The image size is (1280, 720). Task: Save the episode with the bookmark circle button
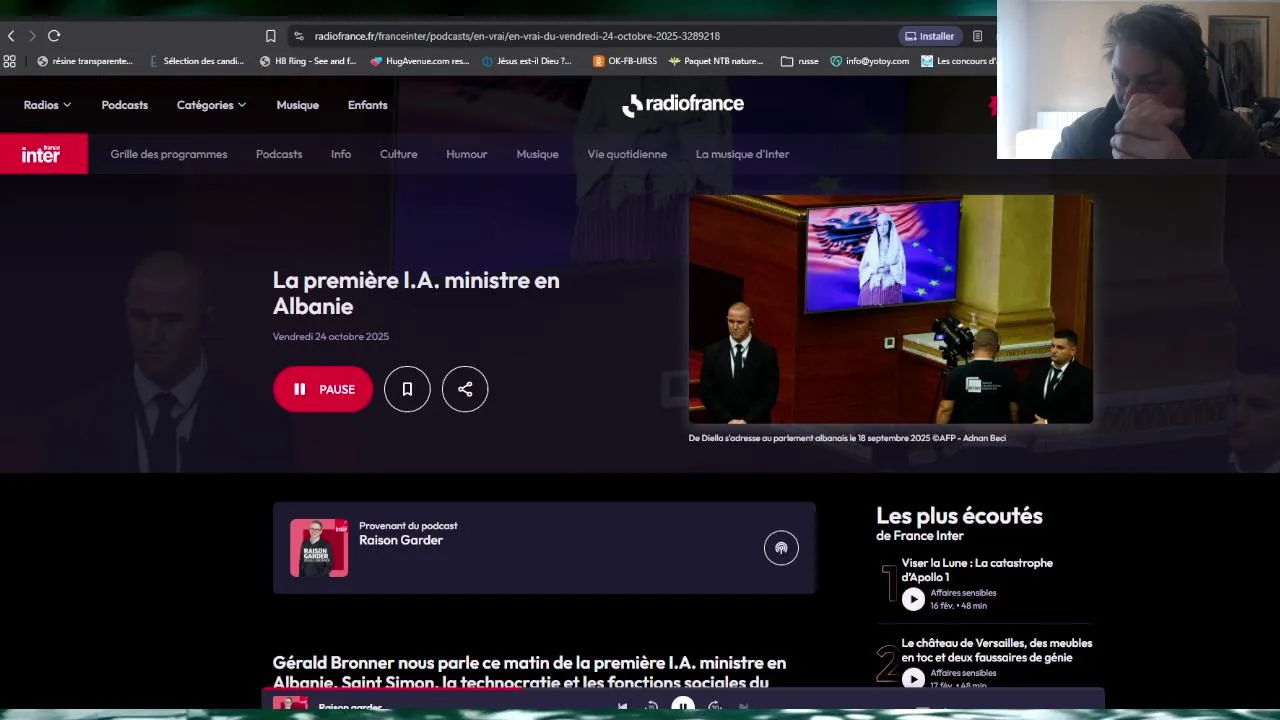[x=407, y=389]
